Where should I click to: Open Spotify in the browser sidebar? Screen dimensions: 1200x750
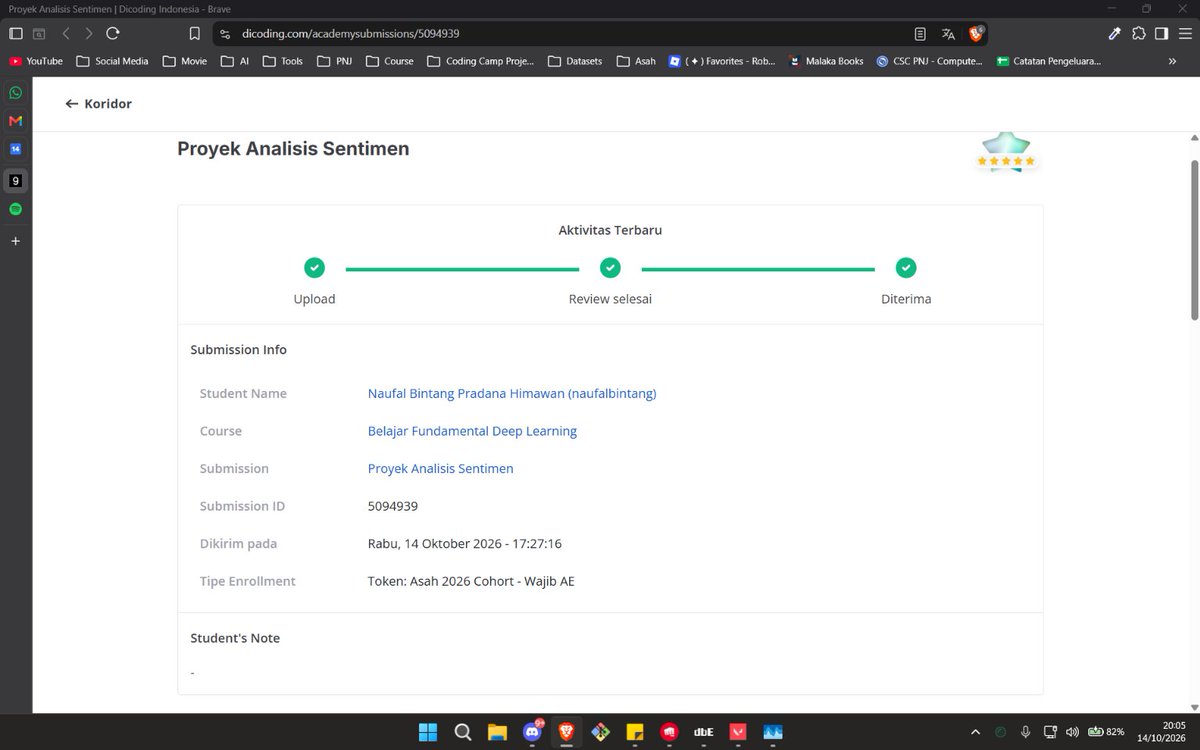[x=15, y=209]
